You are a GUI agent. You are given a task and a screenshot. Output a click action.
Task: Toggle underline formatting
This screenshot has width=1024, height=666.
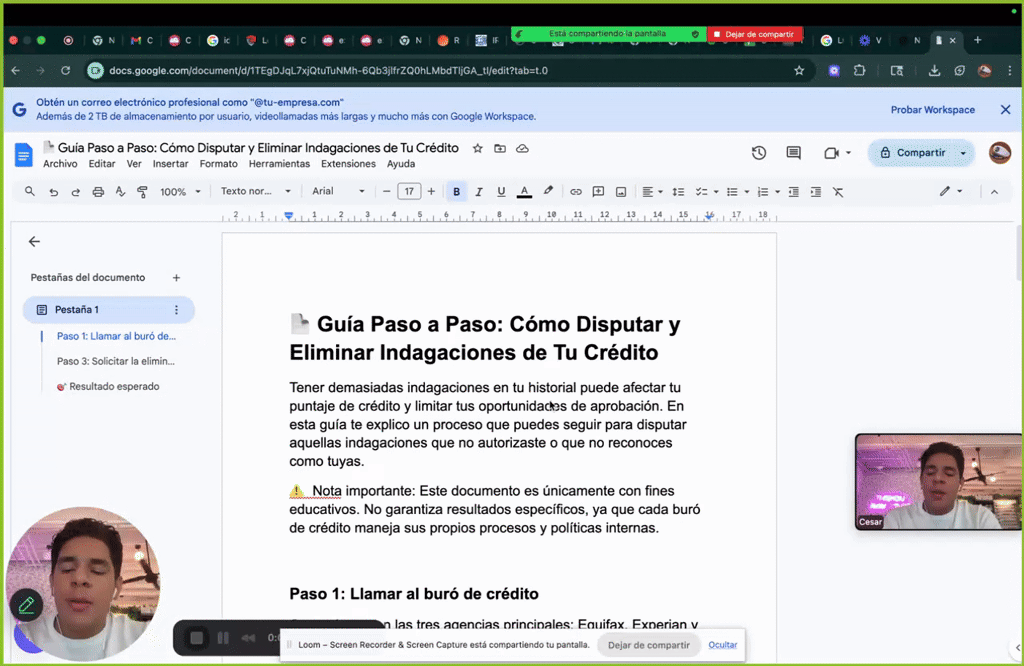tap(500, 191)
